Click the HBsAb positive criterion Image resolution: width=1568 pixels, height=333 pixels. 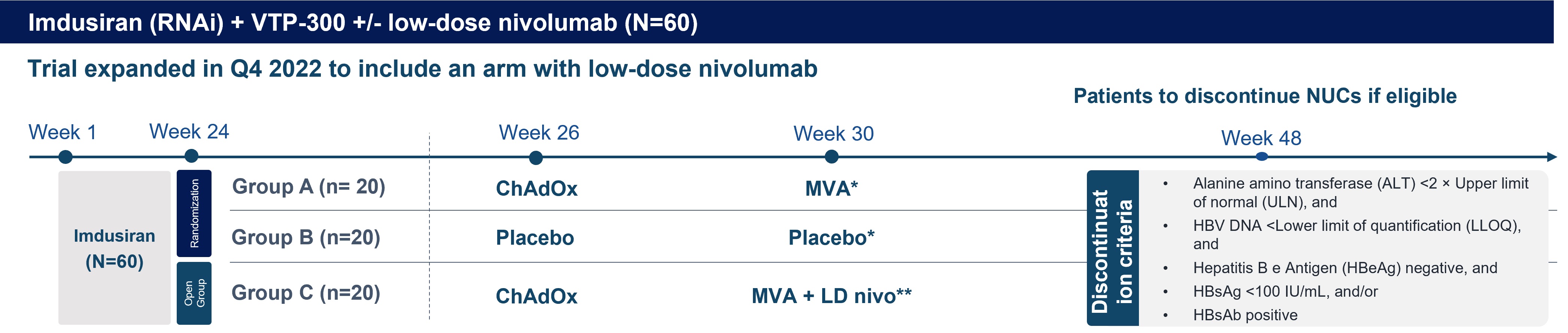point(1245,315)
